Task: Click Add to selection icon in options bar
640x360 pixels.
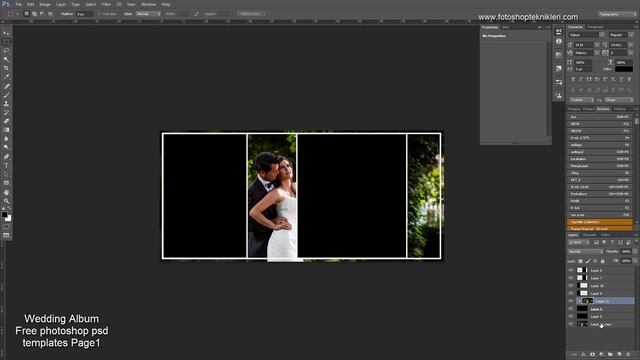Action: [34, 14]
